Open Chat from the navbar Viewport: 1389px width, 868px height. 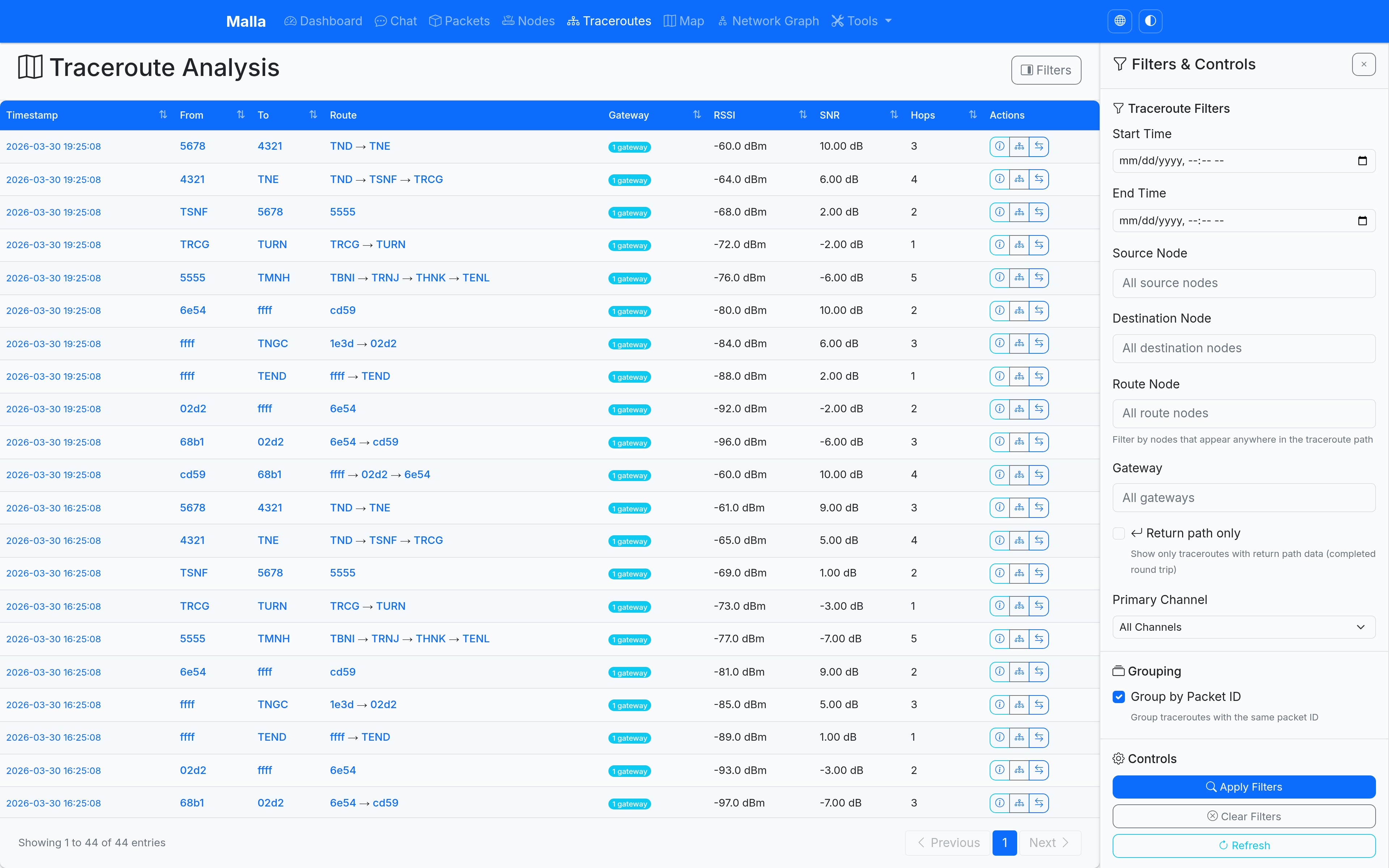(x=395, y=21)
